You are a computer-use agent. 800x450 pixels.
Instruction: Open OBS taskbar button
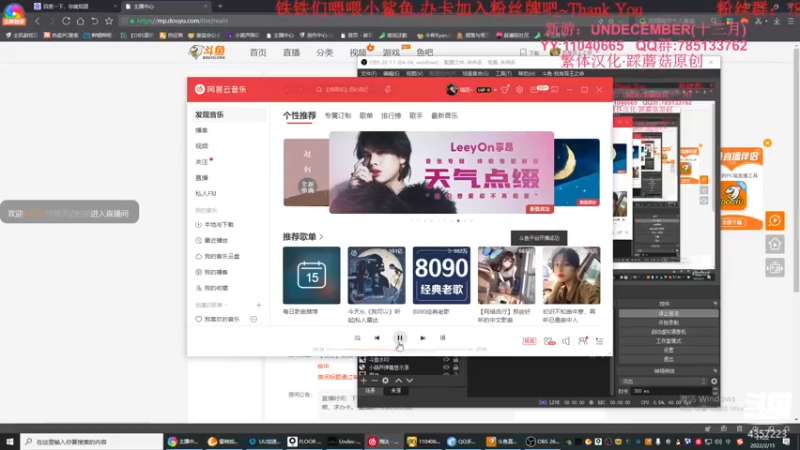coord(544,441)
